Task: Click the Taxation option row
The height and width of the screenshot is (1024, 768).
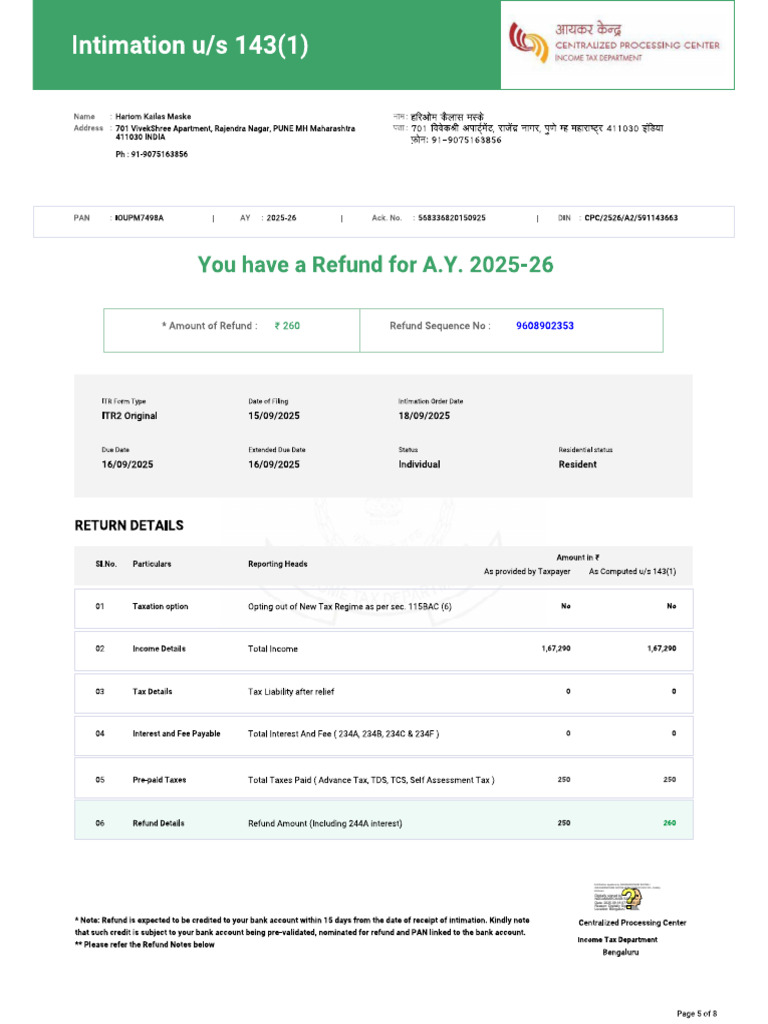Action: pyautogui.click(x=384, y=607)
